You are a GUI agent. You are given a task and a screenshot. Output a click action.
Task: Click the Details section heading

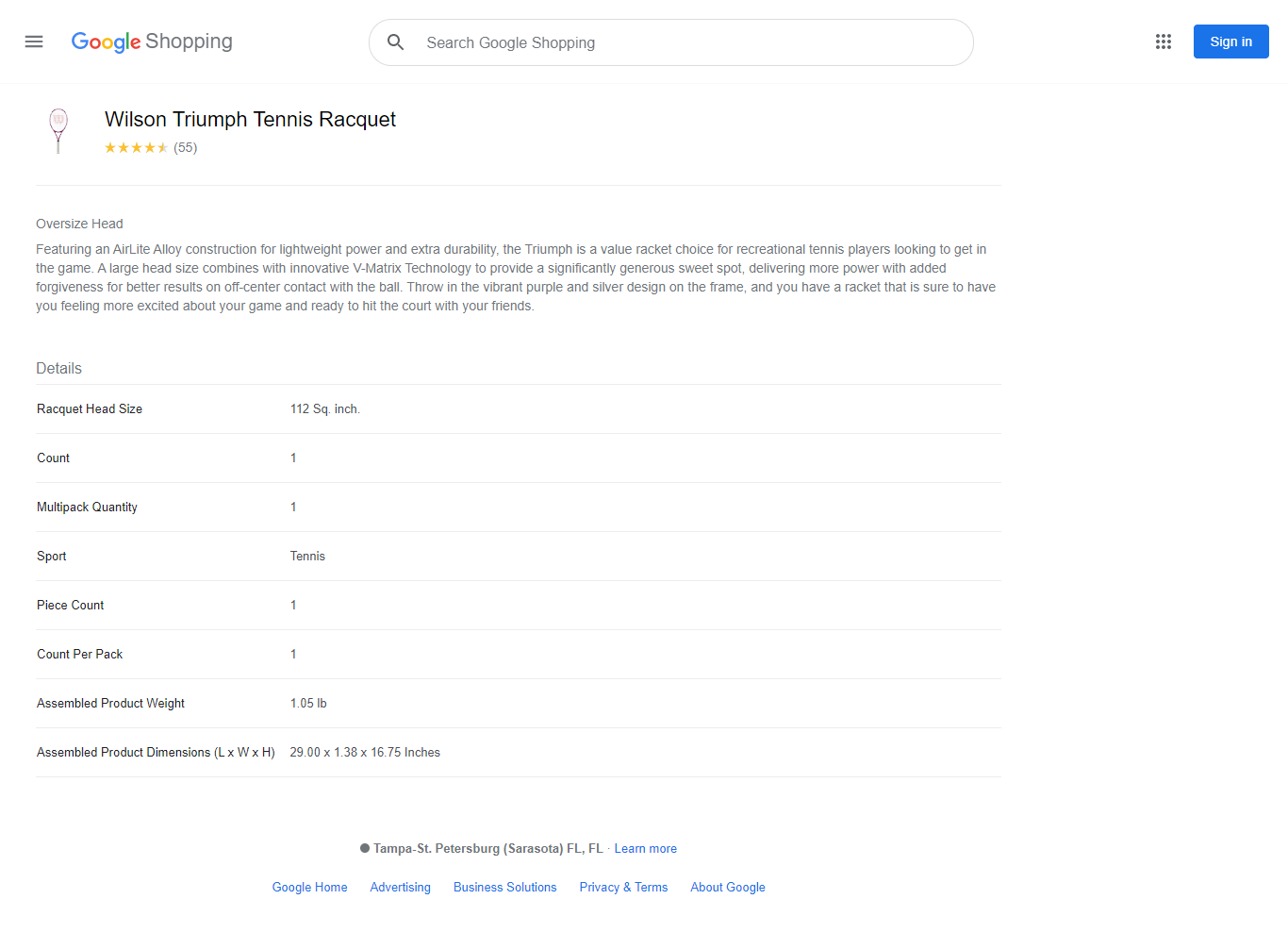[58, 369]
